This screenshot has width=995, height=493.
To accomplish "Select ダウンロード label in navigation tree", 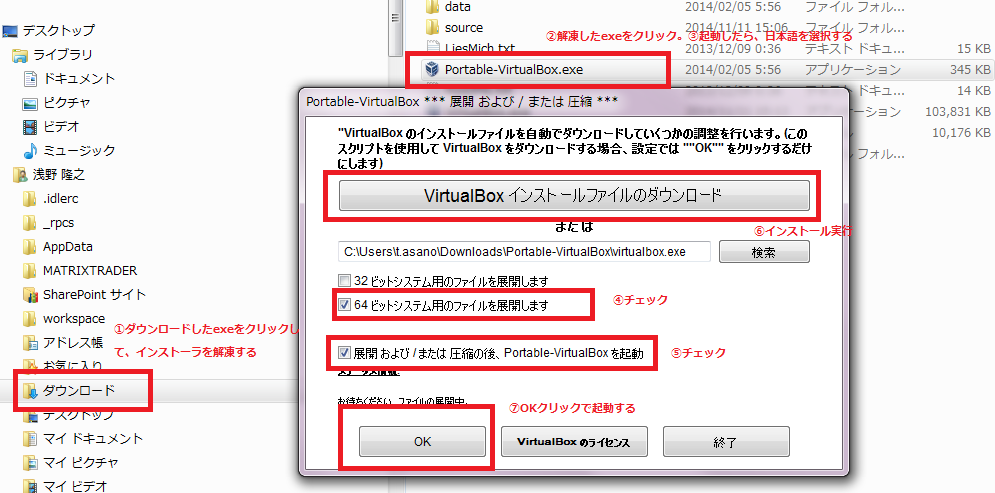I will tap(79, 391).
